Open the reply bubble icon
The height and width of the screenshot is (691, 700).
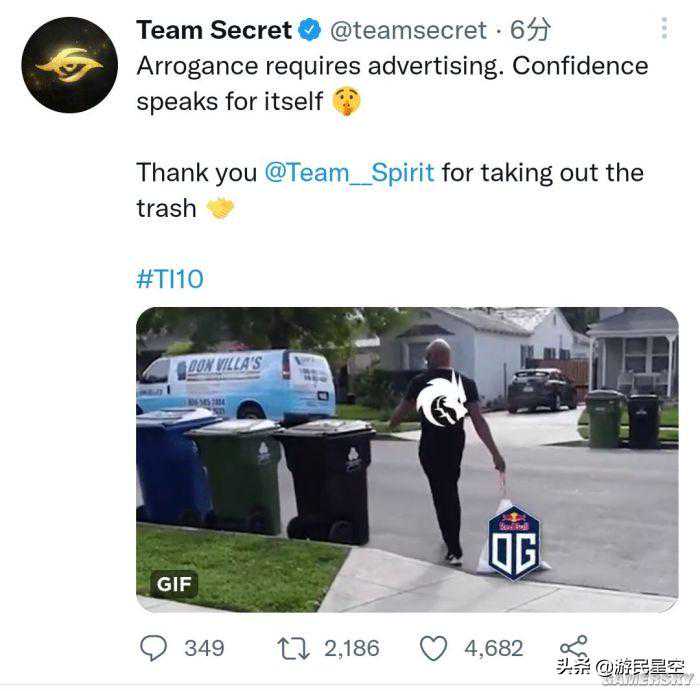point(154,648)
